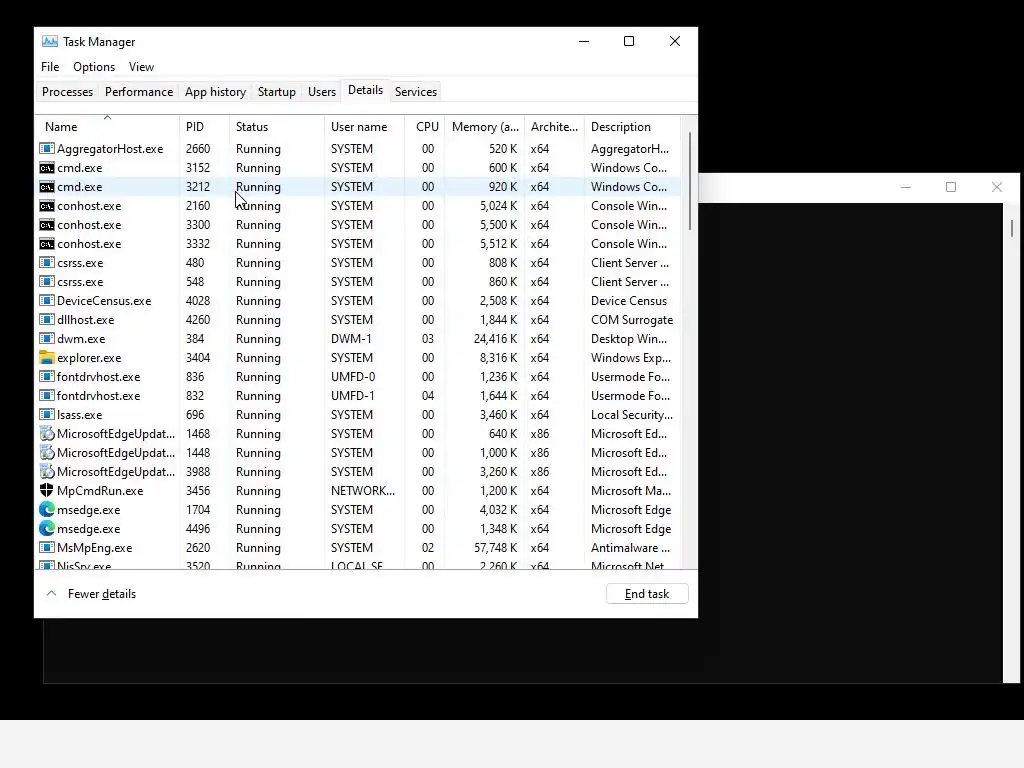
Task: Click csrss.exe icon with PID 480
Action: [x=46, y=263]
